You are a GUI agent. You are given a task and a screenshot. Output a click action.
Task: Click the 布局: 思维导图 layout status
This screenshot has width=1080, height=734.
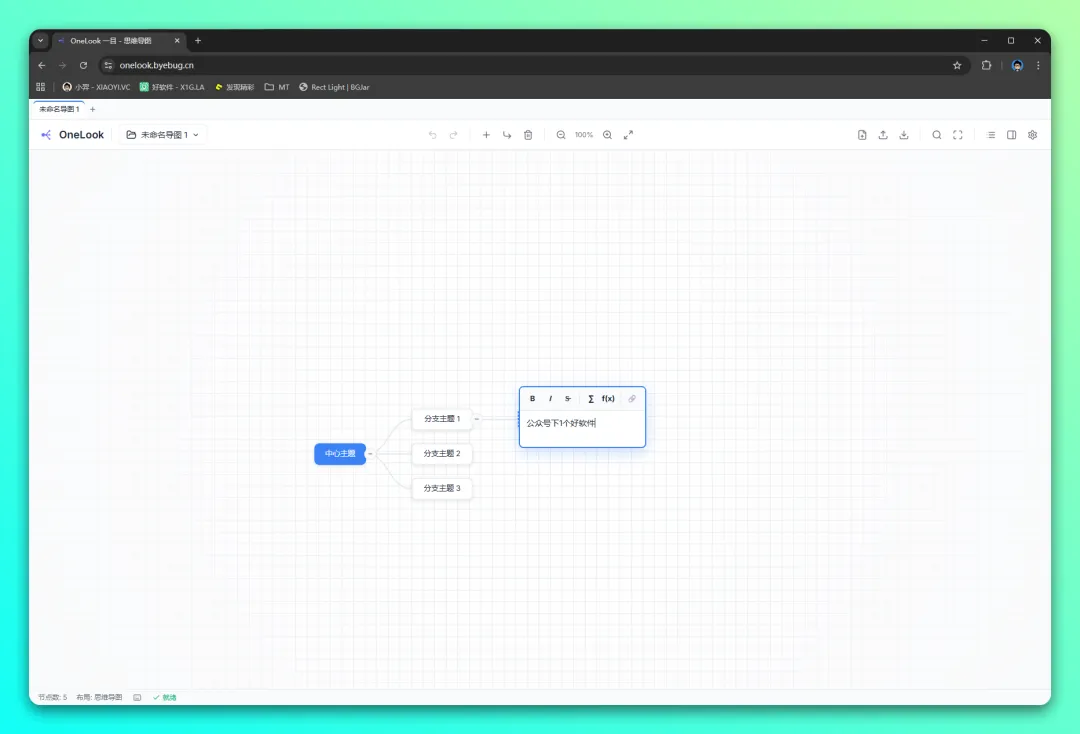pyautogui.click(x=99, y=698)
